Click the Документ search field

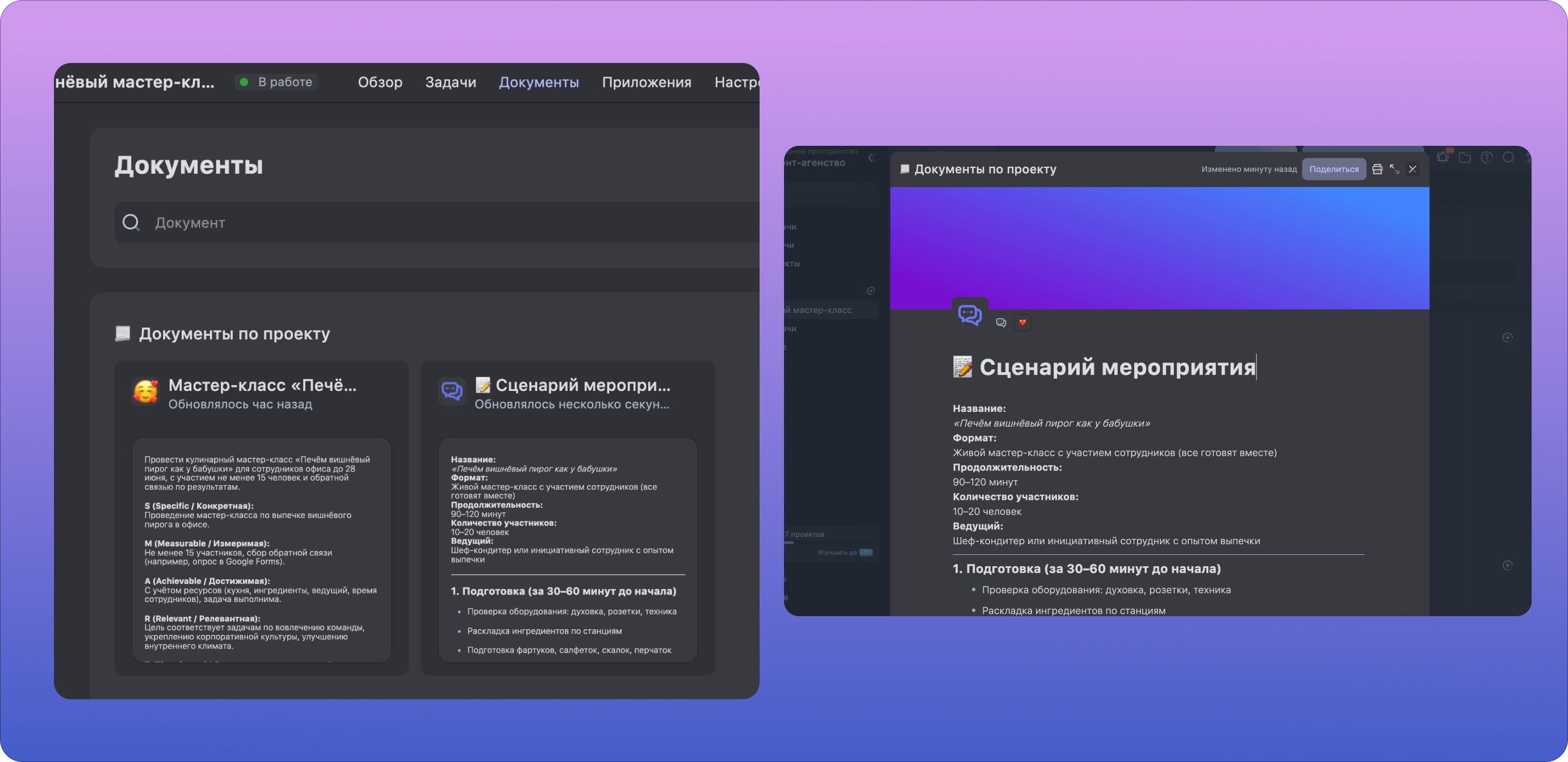pos(426,222)
